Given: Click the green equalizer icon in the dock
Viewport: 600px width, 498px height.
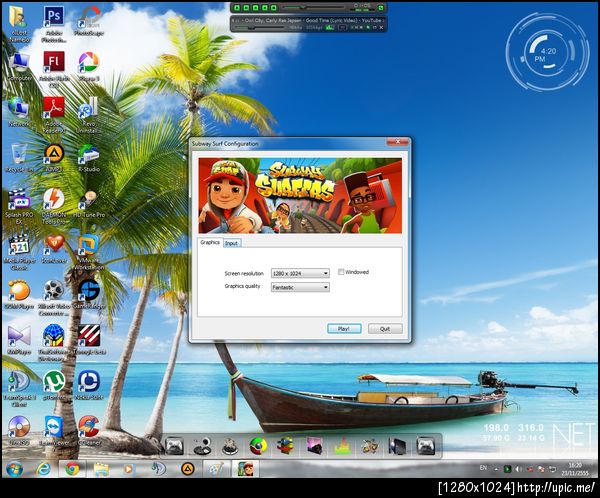Looking at the screenshot, I should [x=342, y=446].
